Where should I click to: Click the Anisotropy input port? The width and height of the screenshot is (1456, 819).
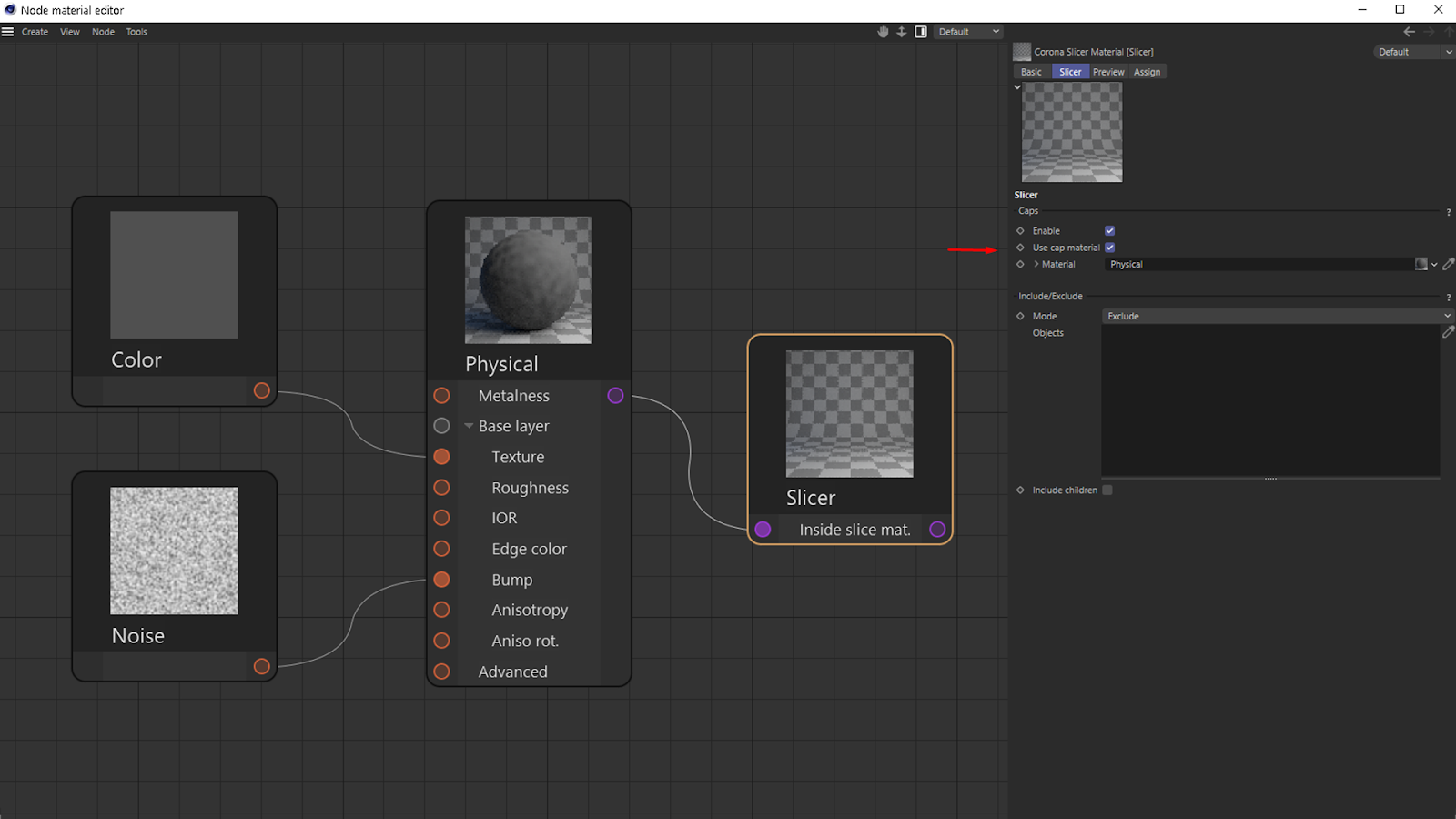point(442,610)
